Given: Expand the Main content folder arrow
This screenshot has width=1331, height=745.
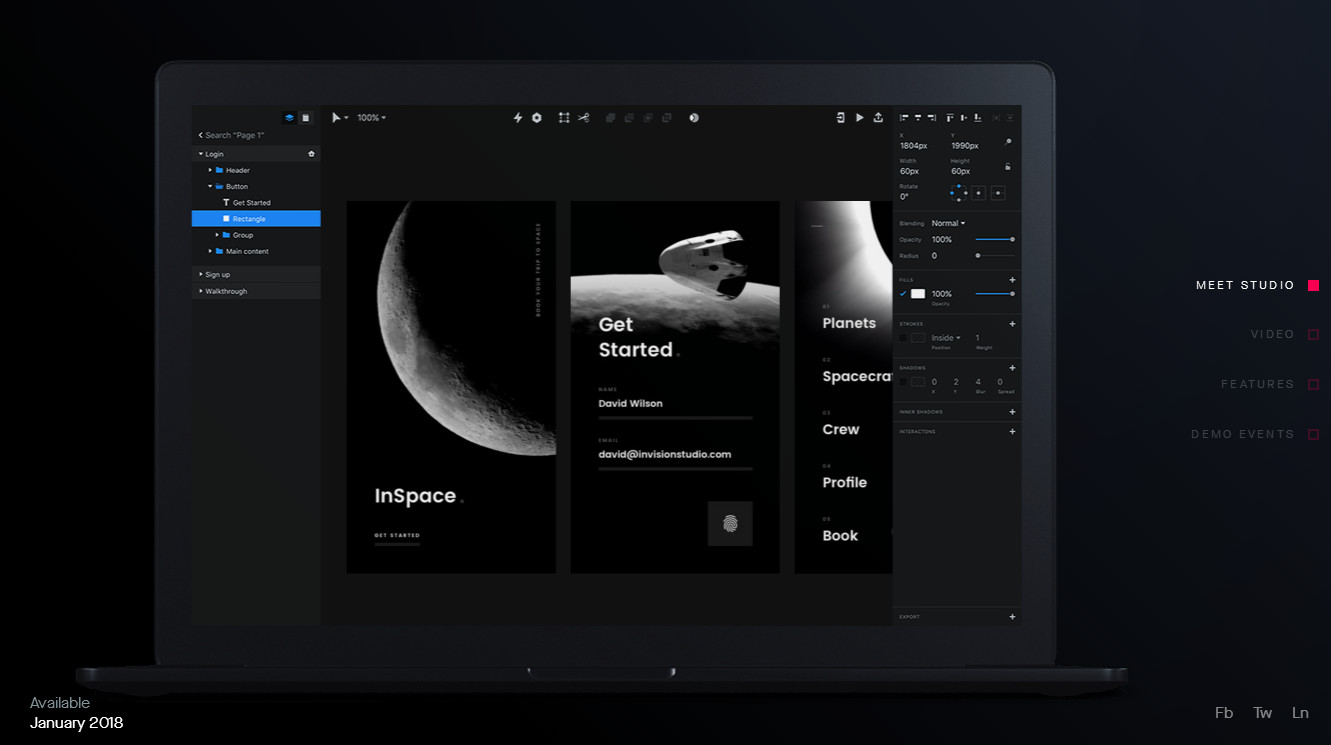Looking at the screenshot, I should 210,251.
